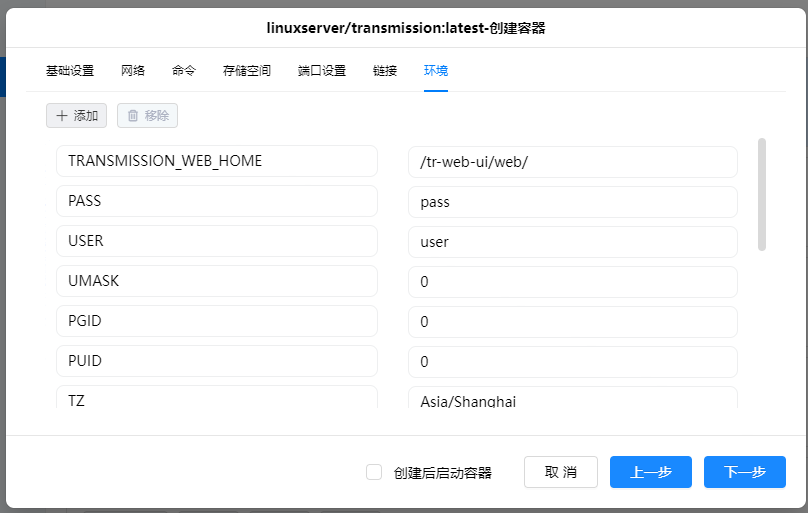
Task: Select the Asia/Shanghai timezone value field
Action: [x=572, y=400]
